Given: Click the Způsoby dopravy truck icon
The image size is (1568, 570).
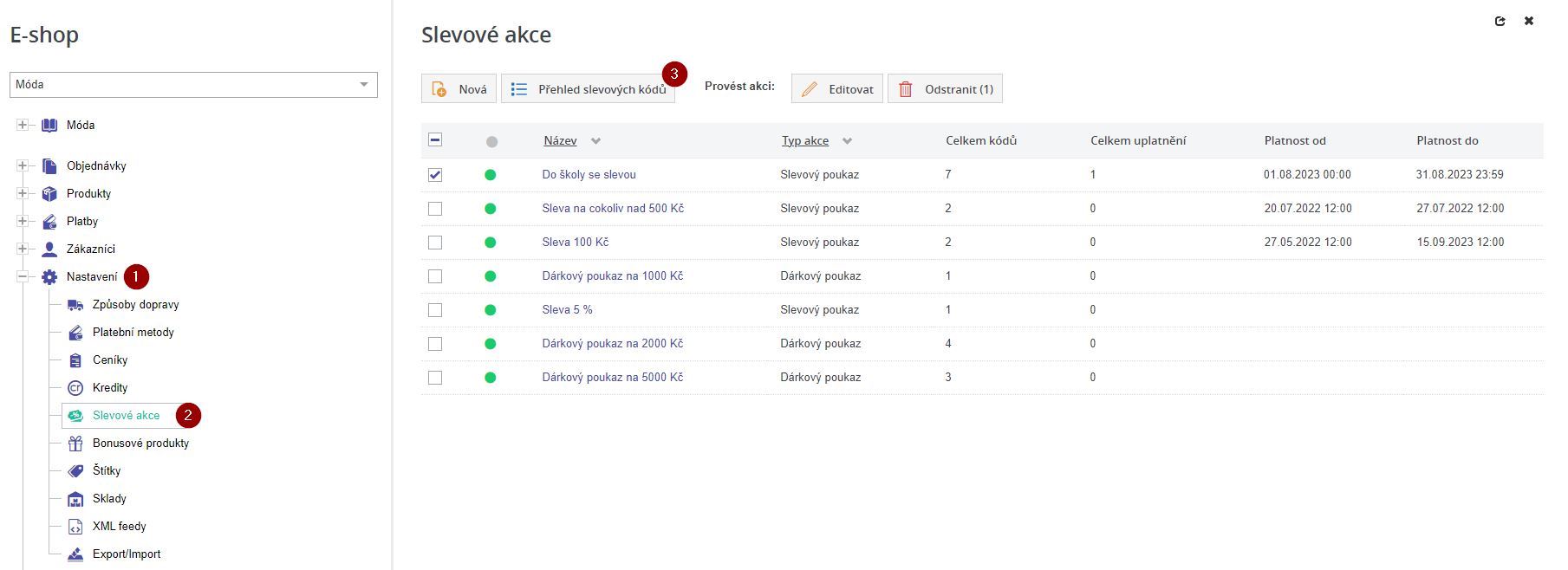Looking at the screenshot, I should (75, 305).
